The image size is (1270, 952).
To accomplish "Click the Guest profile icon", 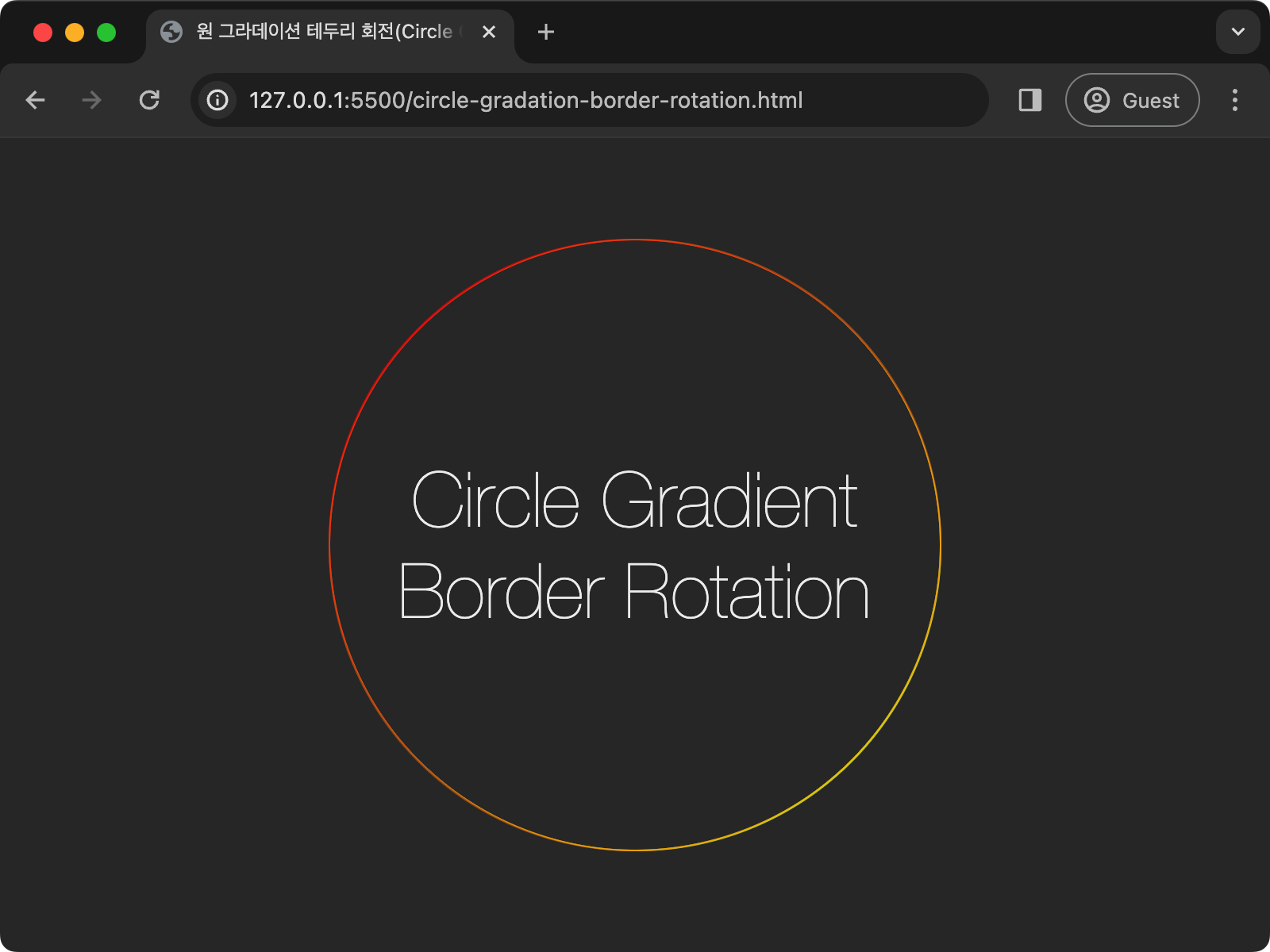I will pos(1098,100).
